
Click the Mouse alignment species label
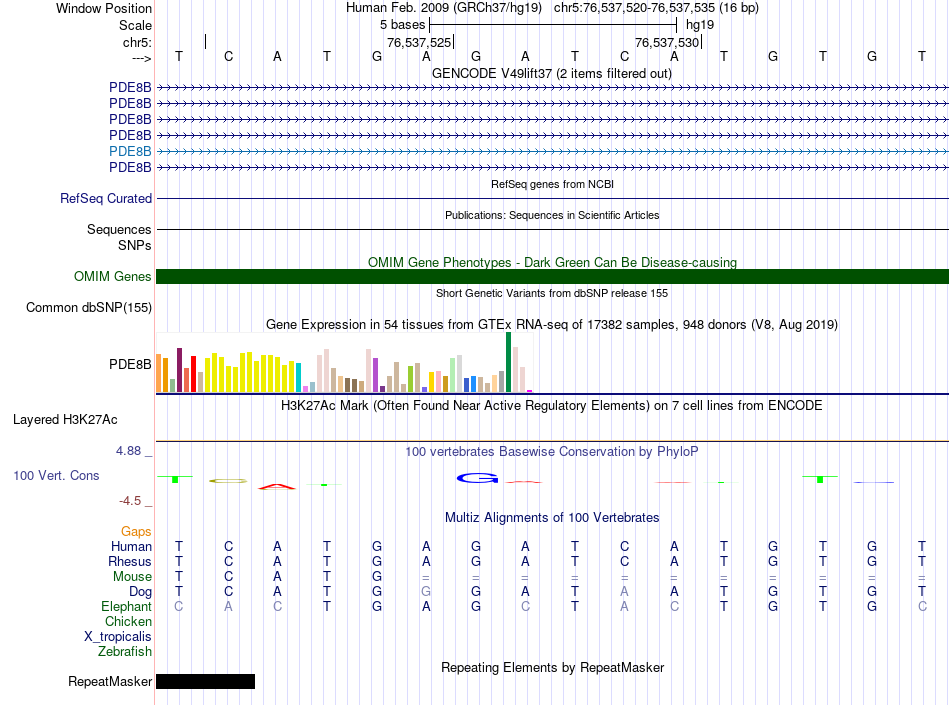pos(132,577)
